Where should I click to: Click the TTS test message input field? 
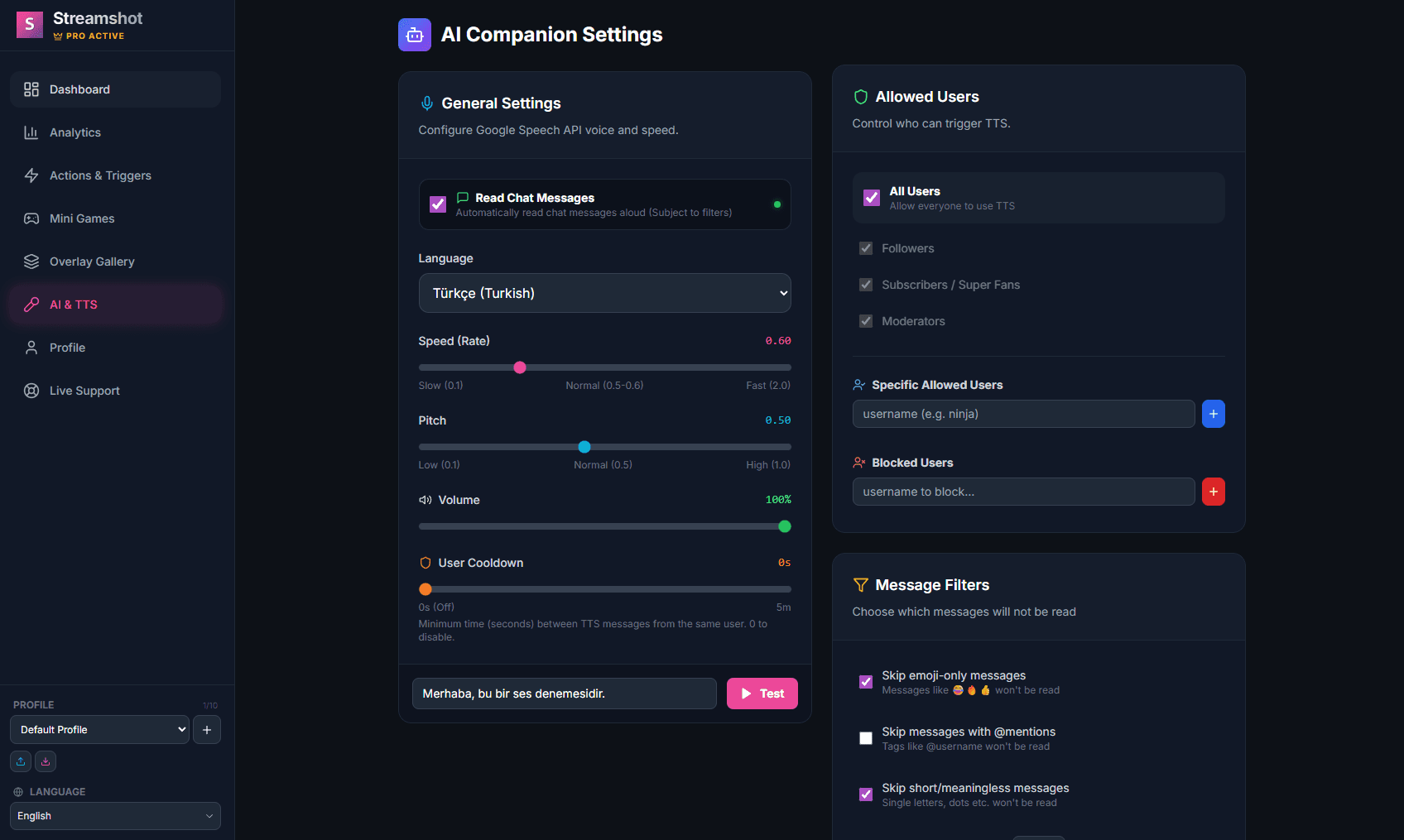(x=564, y=694)
